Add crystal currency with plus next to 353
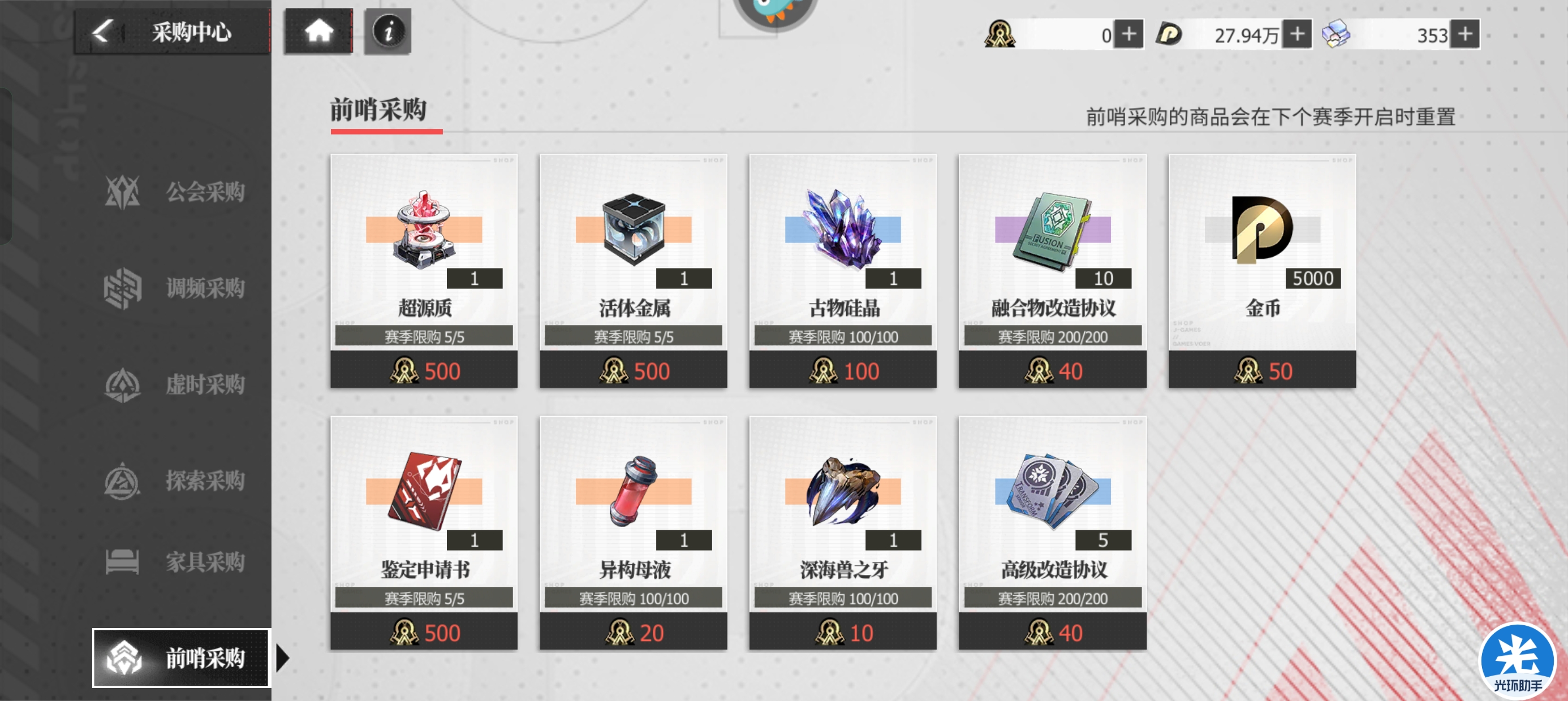The image size is (1568, 701). [1465, 34]
